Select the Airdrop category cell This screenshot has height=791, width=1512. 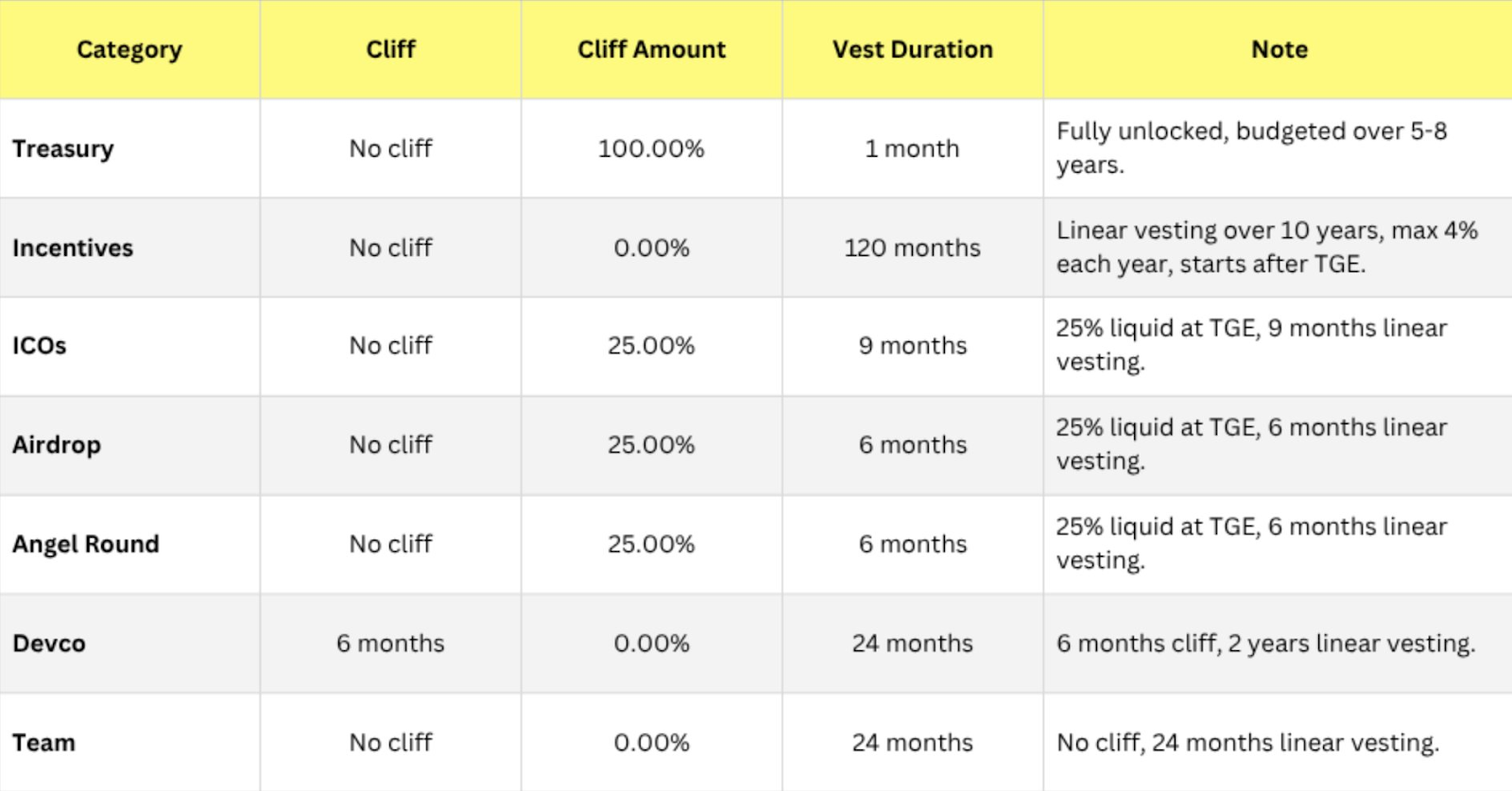click(x=57, y=445)
